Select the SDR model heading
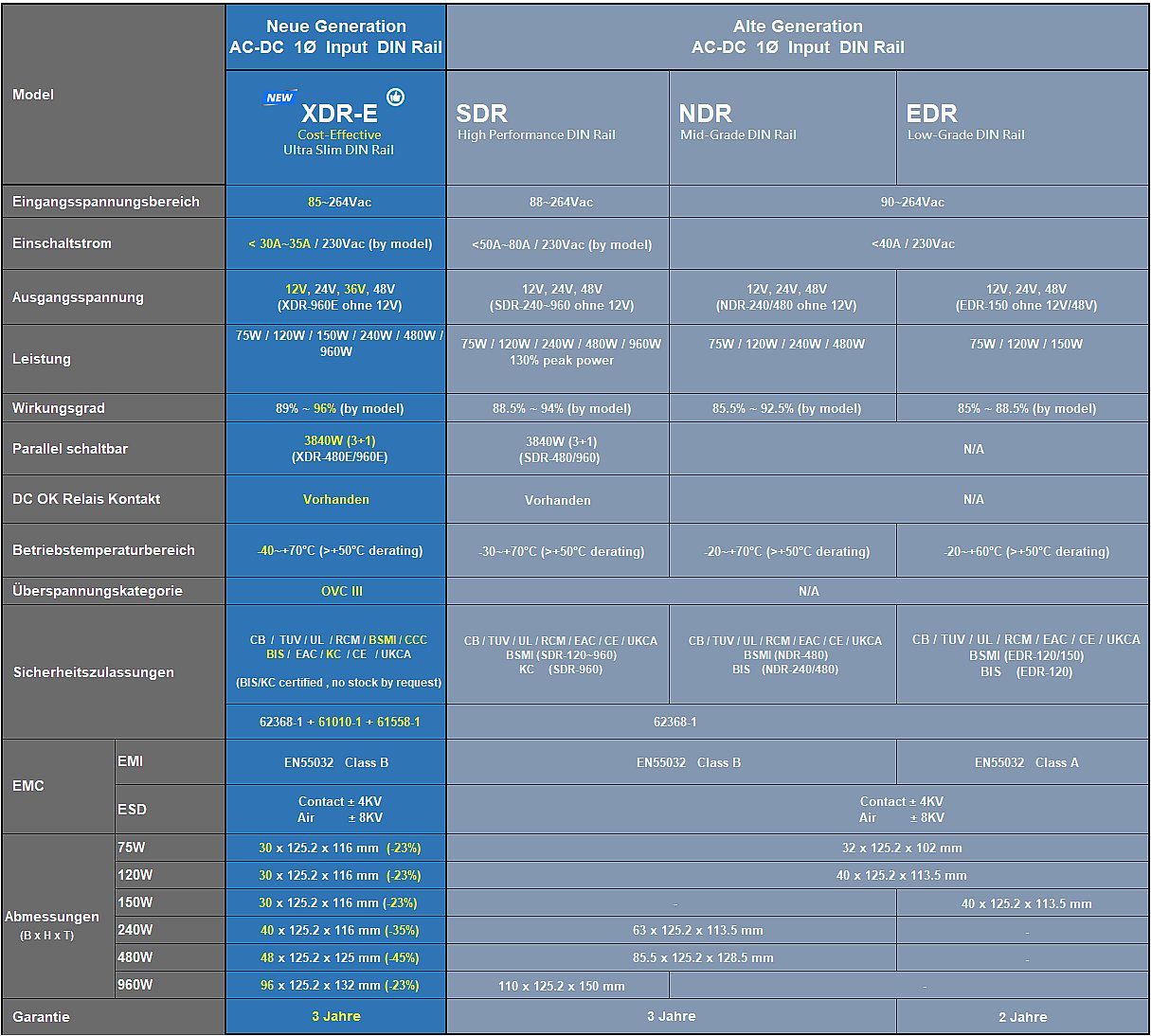The image size is (1151, 1036). tap(481, 114)
